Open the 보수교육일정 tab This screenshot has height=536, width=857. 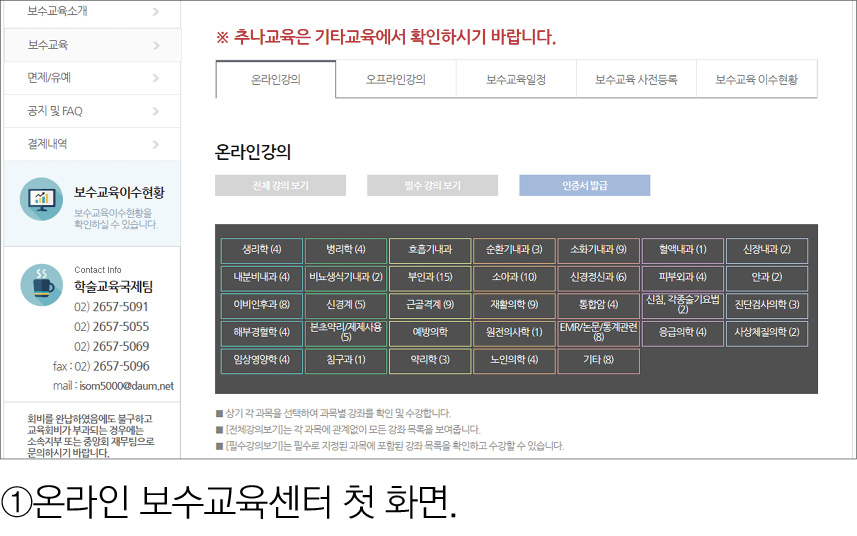coord(516,79)
